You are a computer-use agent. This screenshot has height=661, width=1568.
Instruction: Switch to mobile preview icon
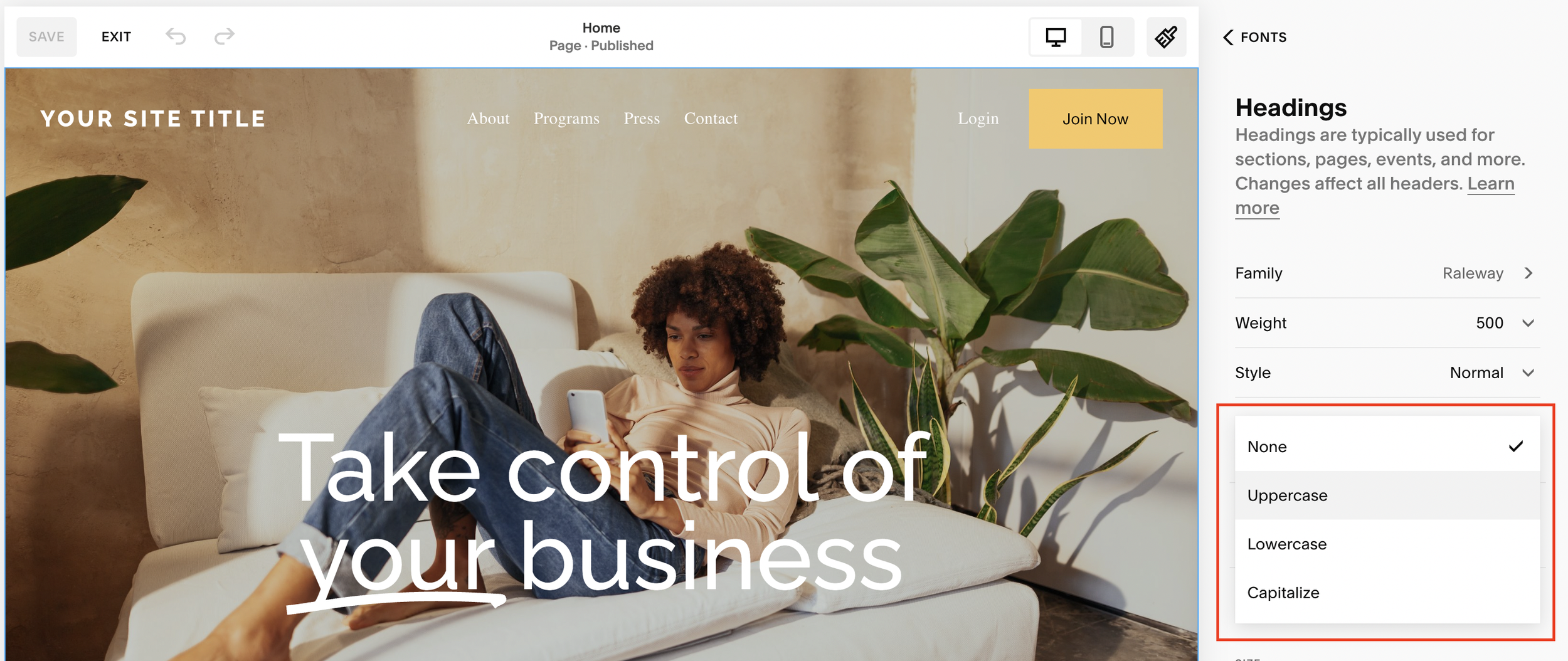pos(1107,37)
